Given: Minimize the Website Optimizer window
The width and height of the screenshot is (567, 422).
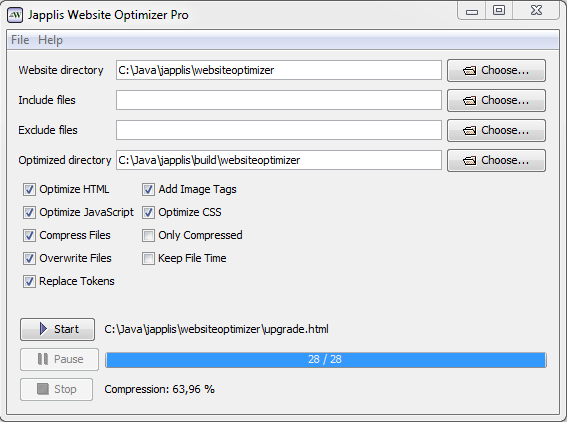Looking at the screenshot, I should (472, 11).
